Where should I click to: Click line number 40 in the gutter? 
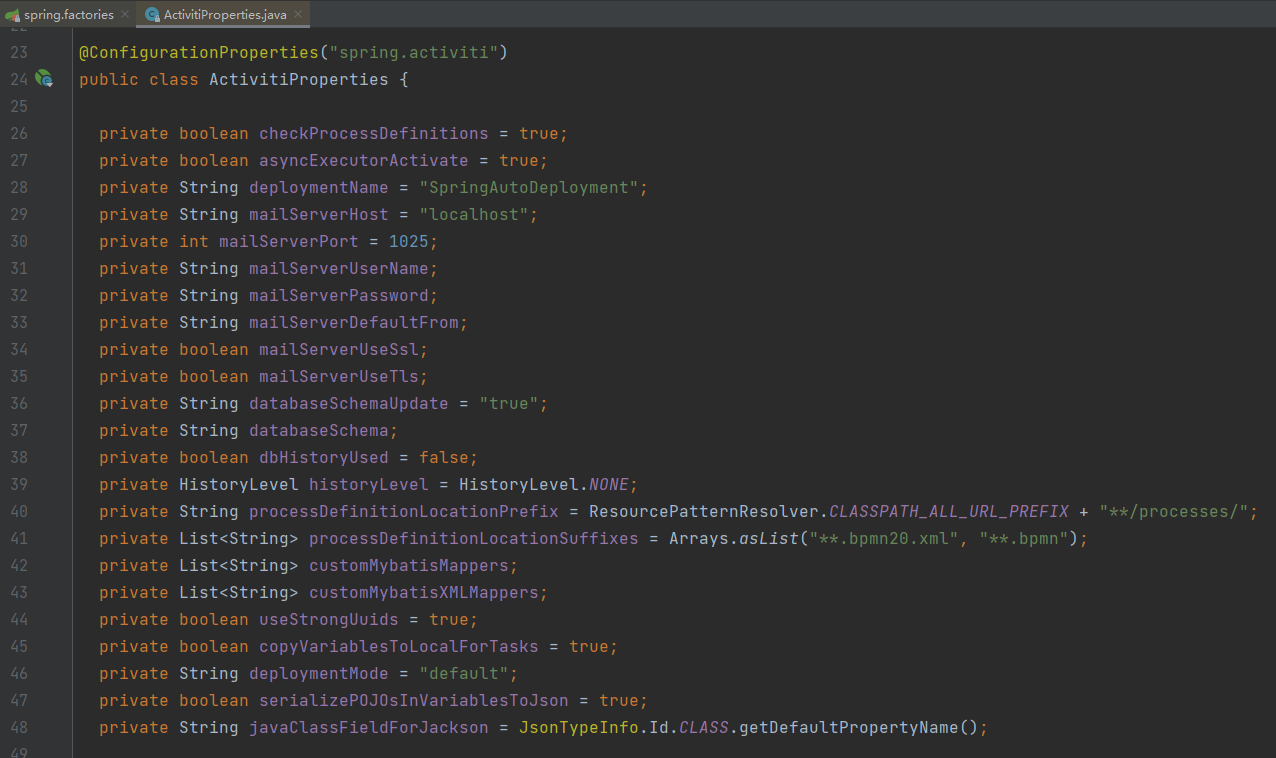point(19,511)
